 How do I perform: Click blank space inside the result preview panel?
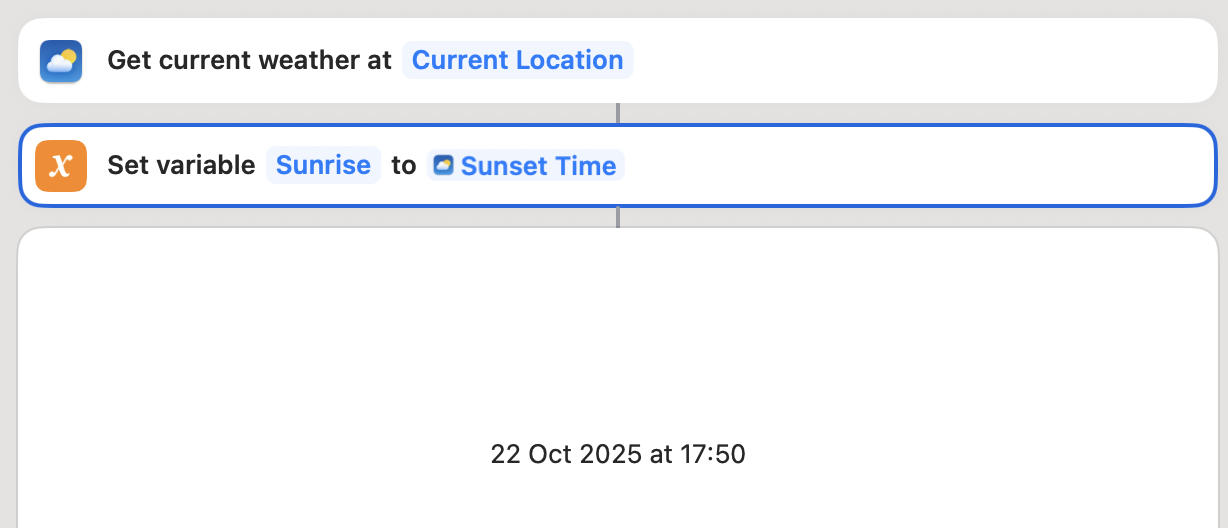pyautogui.click(x=618, y=330)
